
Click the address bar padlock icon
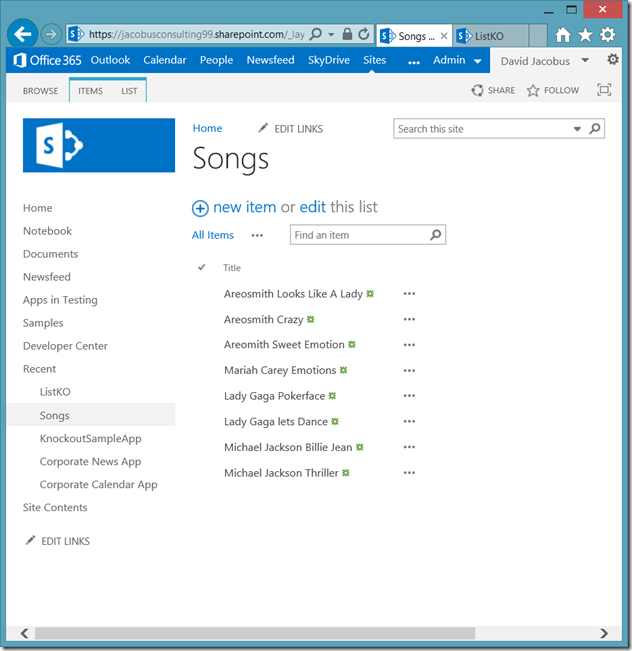[x=347, y=34]
